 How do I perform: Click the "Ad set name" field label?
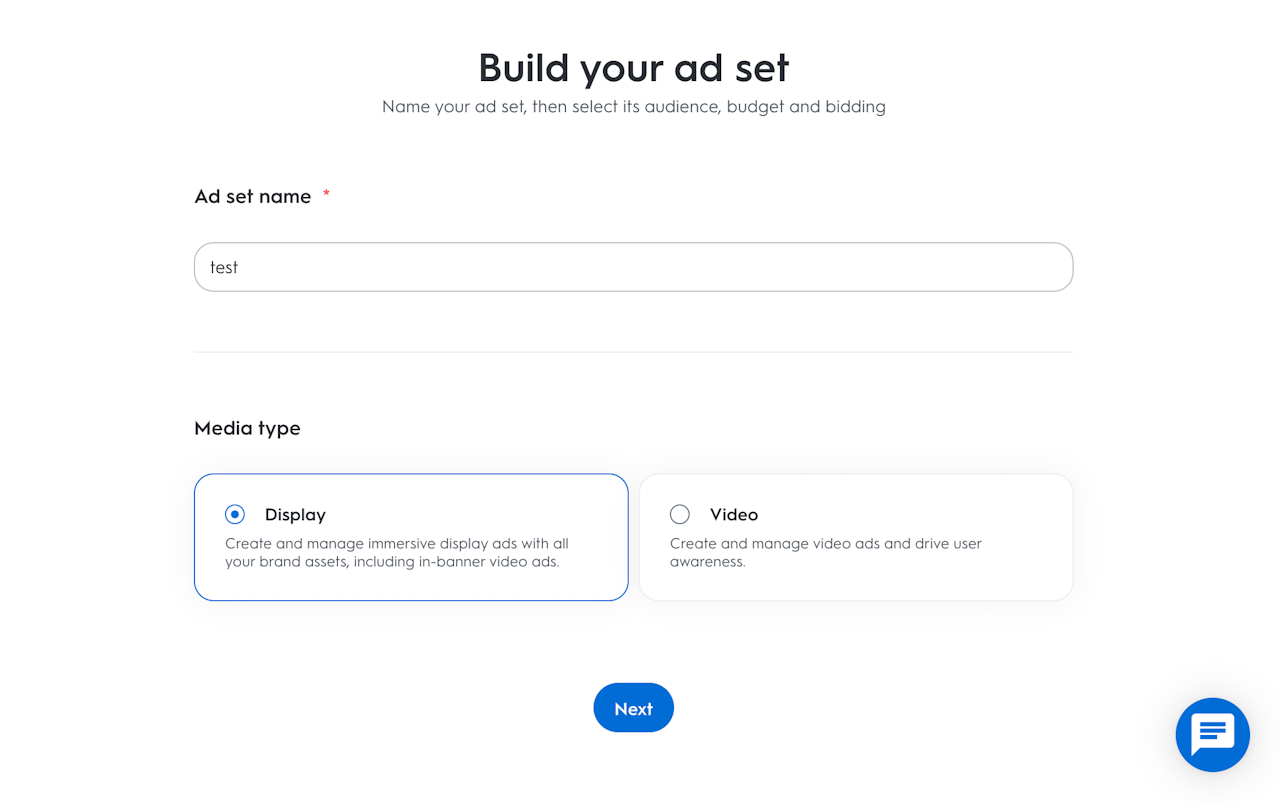[253, 197]
